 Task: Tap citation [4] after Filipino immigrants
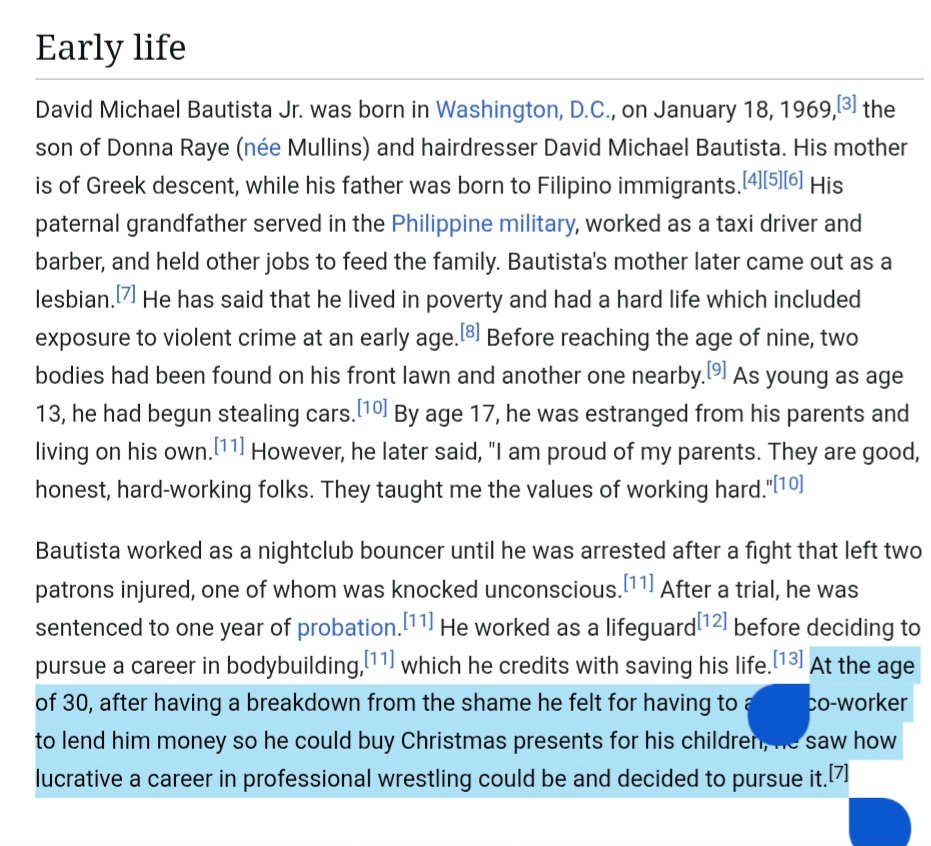coord(752,179)
